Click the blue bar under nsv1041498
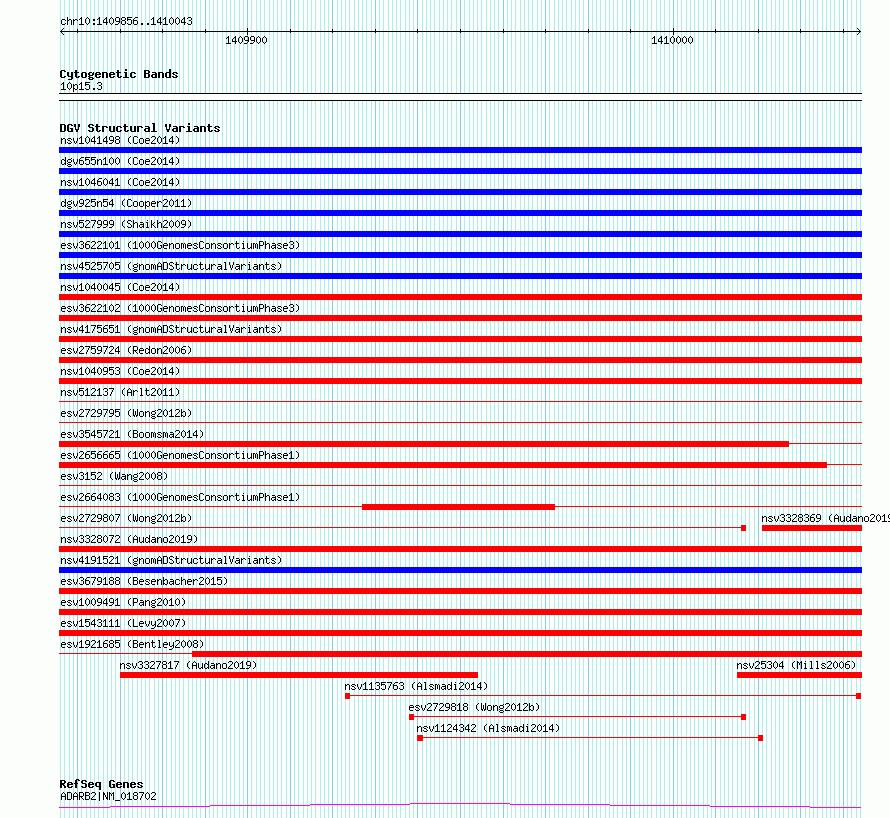The image size is (890, 818). pos(460,150)
